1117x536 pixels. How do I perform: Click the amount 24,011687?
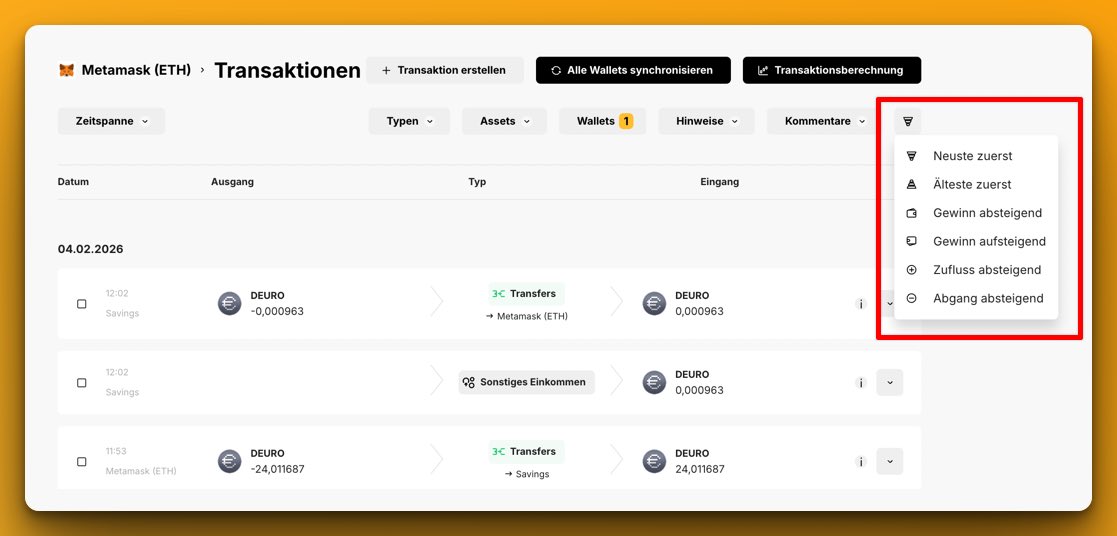[700, 469]
